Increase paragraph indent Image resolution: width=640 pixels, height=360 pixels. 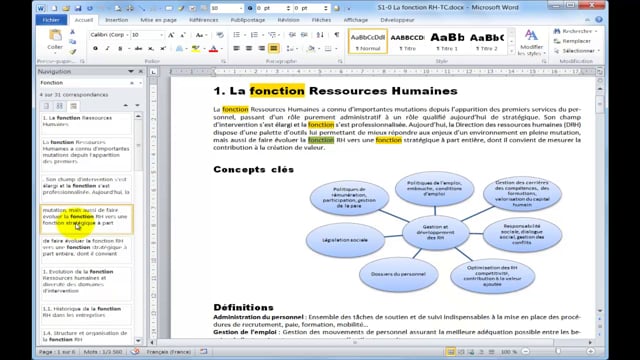(304, 35)
